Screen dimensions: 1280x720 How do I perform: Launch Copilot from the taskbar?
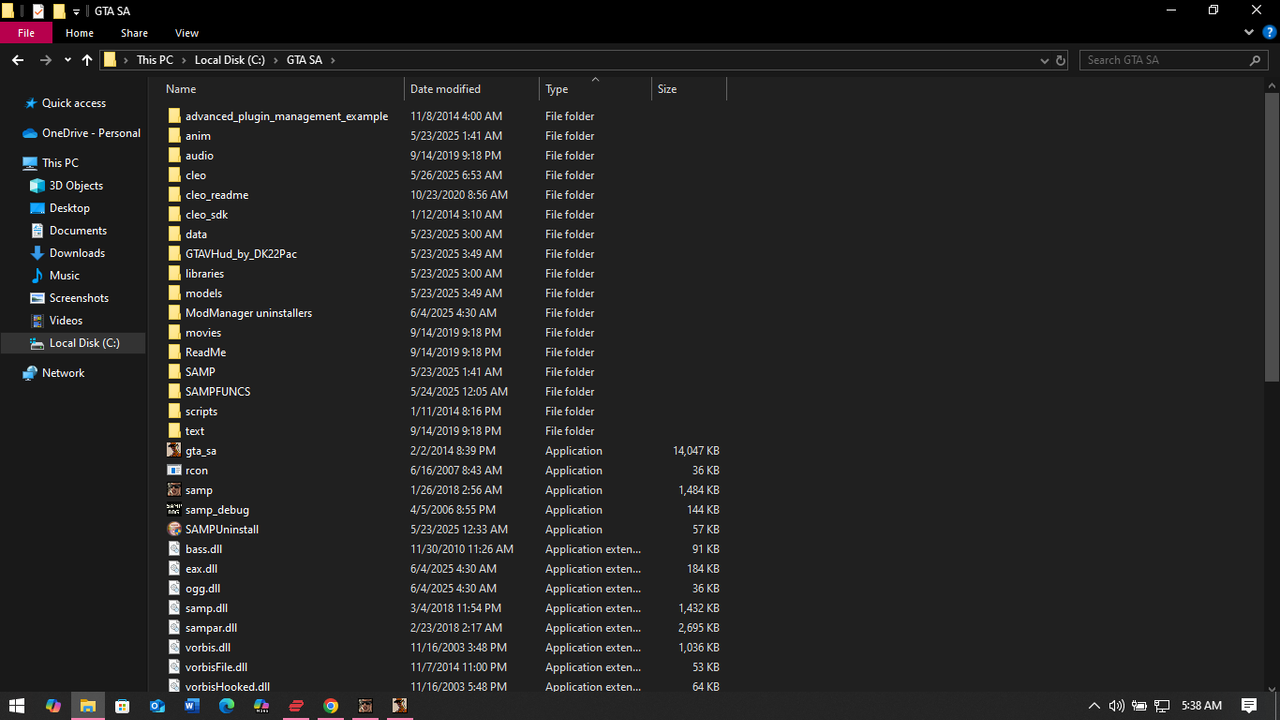pos(53,706)
